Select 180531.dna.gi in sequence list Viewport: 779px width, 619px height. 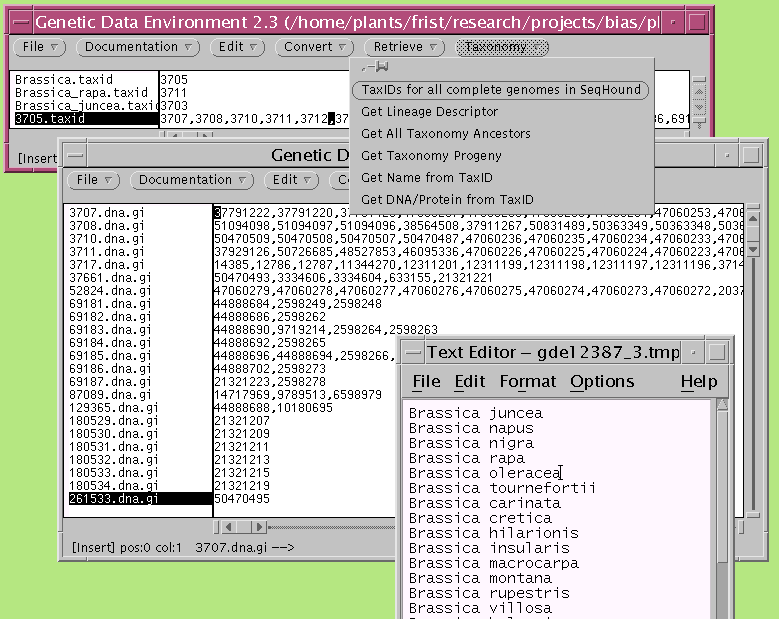113,447
